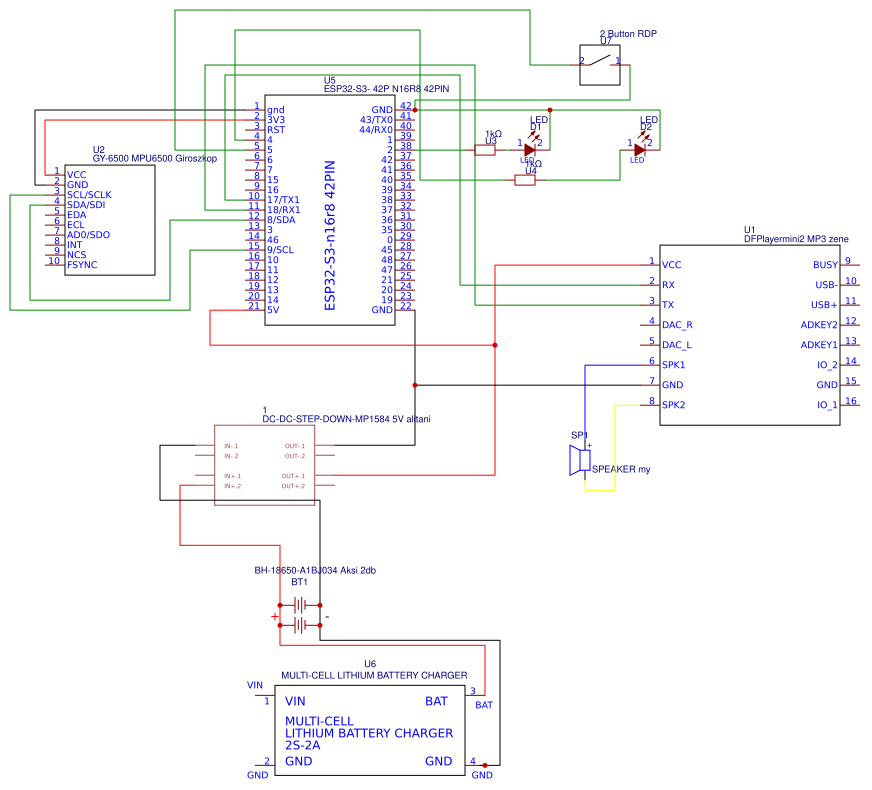Select the ADKEY2 pin label
Image resolution: width=872 pixels, height=790 pixels.
click(x=819, y=325)
